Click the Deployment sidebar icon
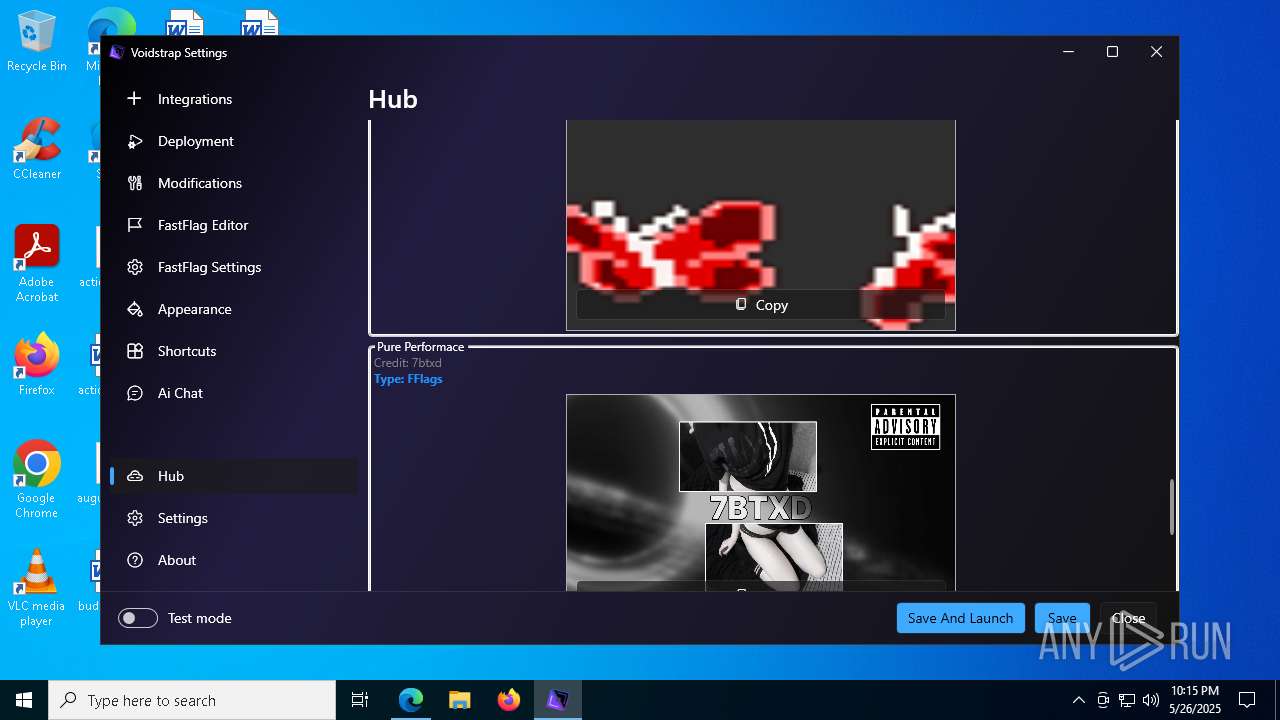 (x=135, y=141)
